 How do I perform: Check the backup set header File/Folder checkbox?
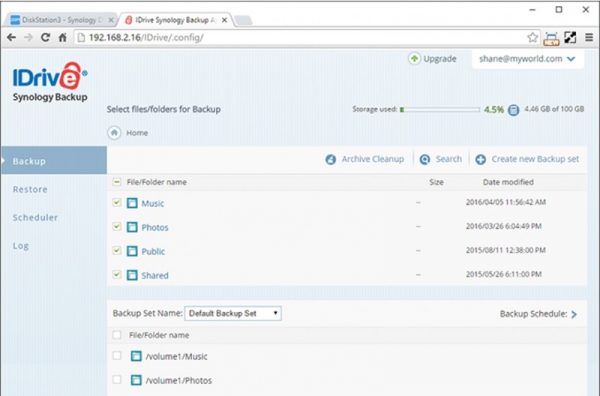[117, 335]
